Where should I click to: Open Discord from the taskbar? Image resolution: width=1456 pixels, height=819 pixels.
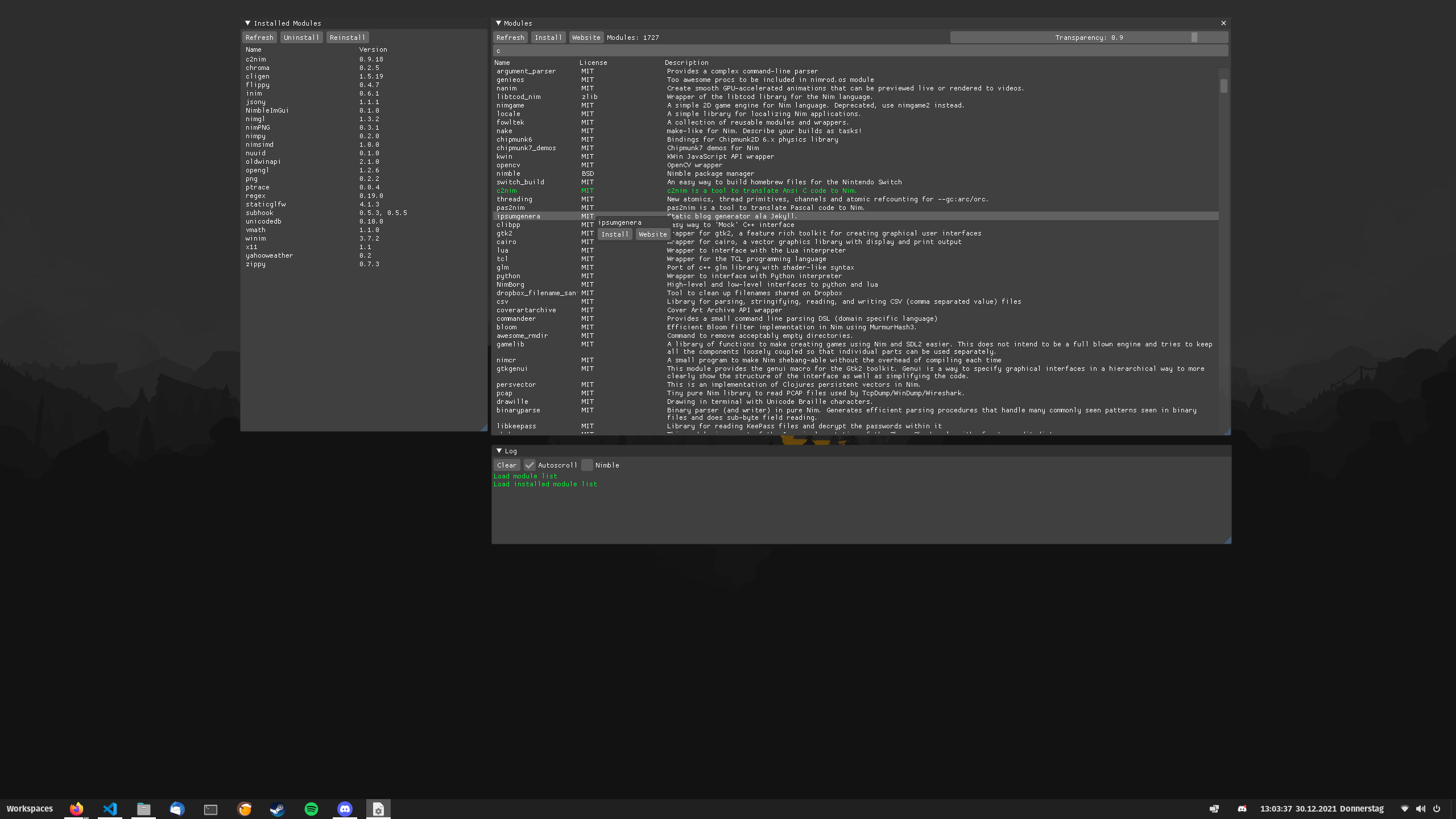pyautogui.click(x=345, y=809)
